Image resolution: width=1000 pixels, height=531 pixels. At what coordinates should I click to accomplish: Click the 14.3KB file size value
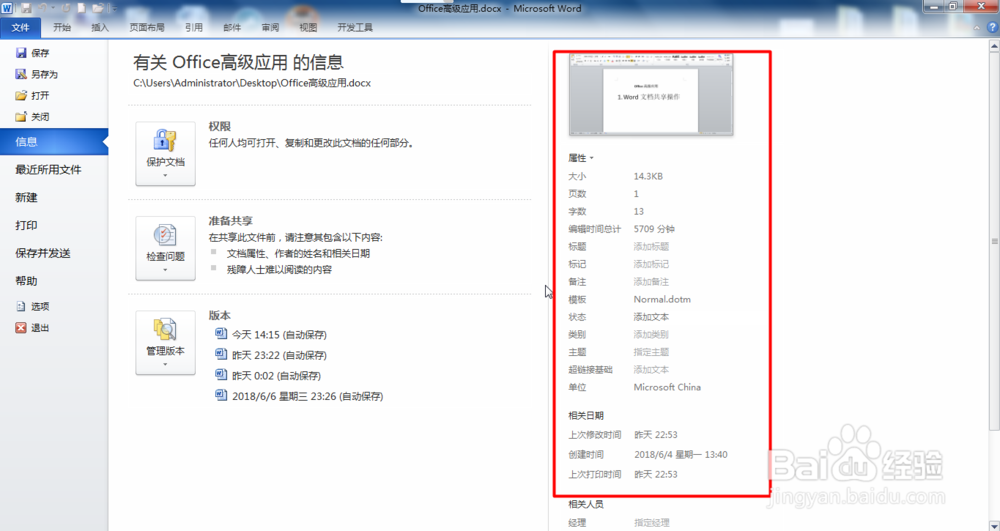[x=648, y=177]
